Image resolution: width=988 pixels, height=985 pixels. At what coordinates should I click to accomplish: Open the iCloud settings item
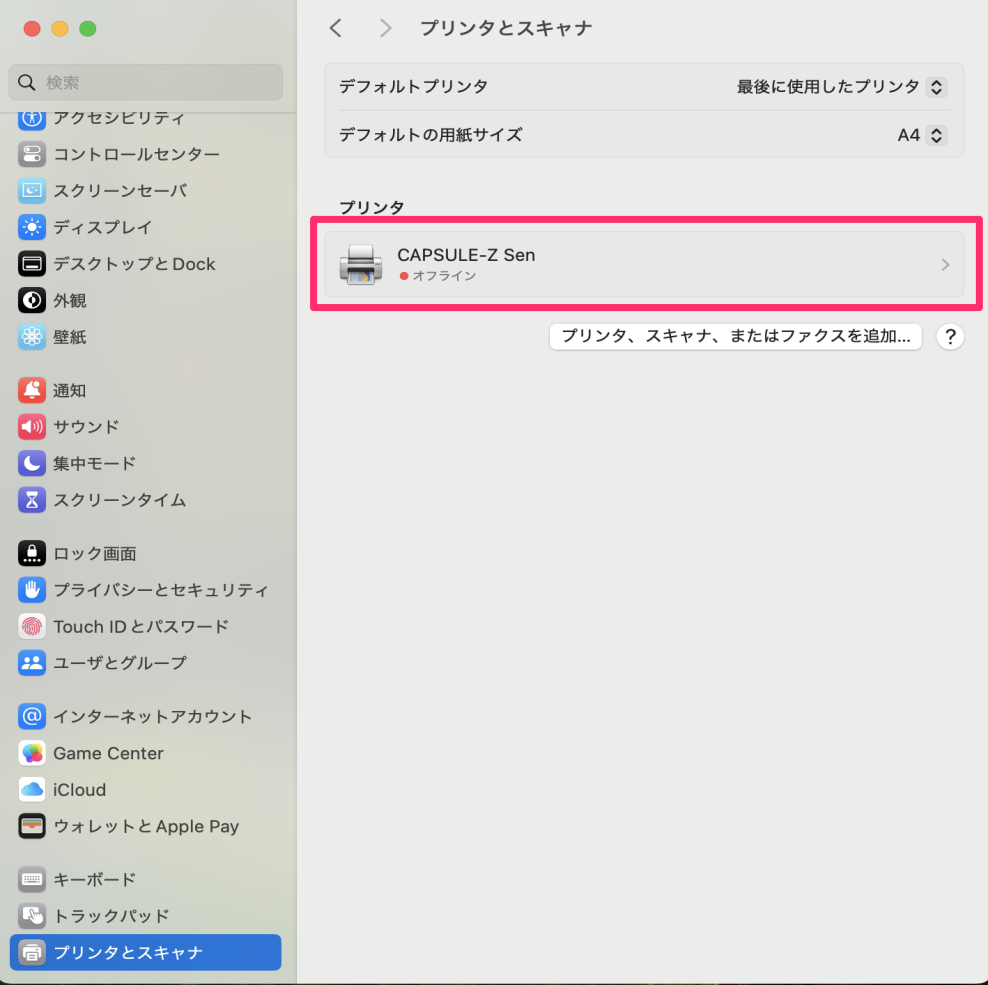pyautogui.click(x=79, y=790)
